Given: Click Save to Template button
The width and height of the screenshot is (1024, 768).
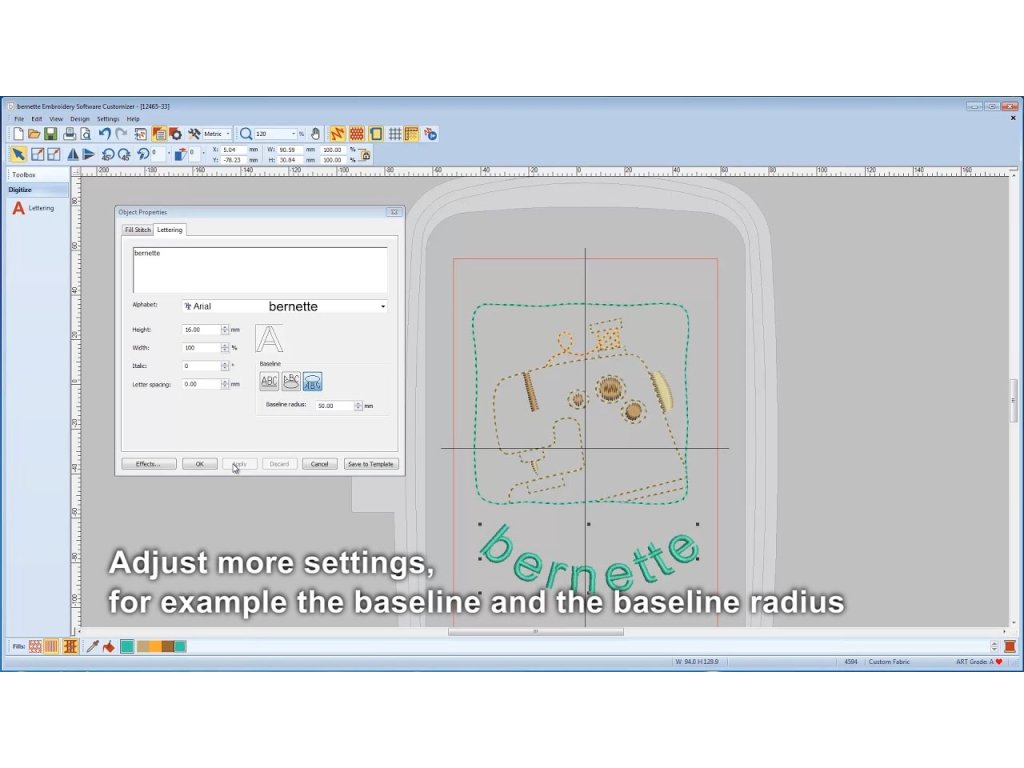Looking at the screenshot, I should coord(370,464).
